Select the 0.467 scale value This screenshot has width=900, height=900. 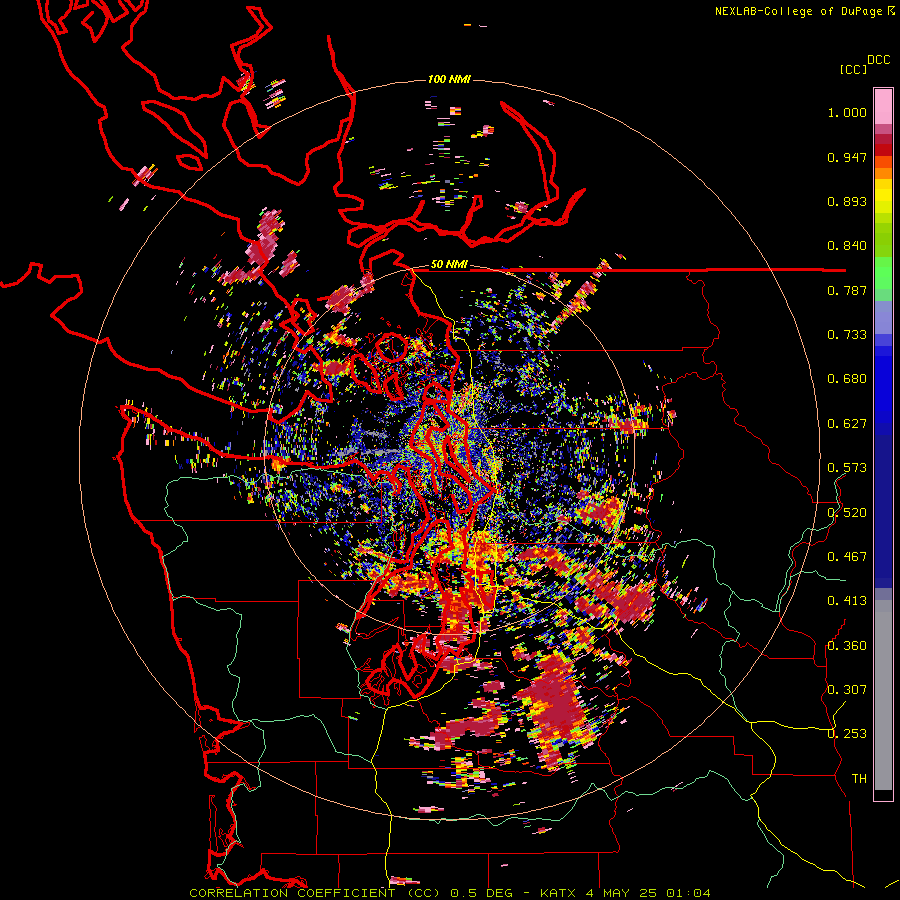[x=847, y=557]
